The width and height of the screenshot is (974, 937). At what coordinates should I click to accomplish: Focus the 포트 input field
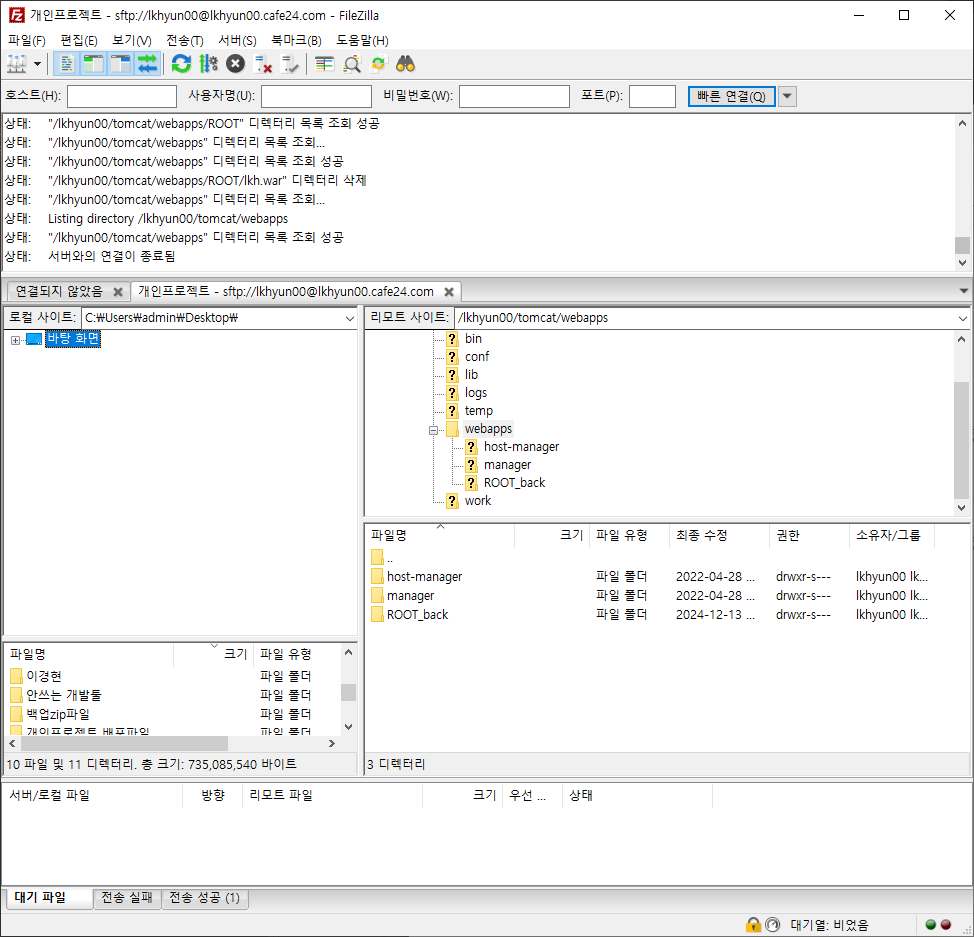[652, 96]
